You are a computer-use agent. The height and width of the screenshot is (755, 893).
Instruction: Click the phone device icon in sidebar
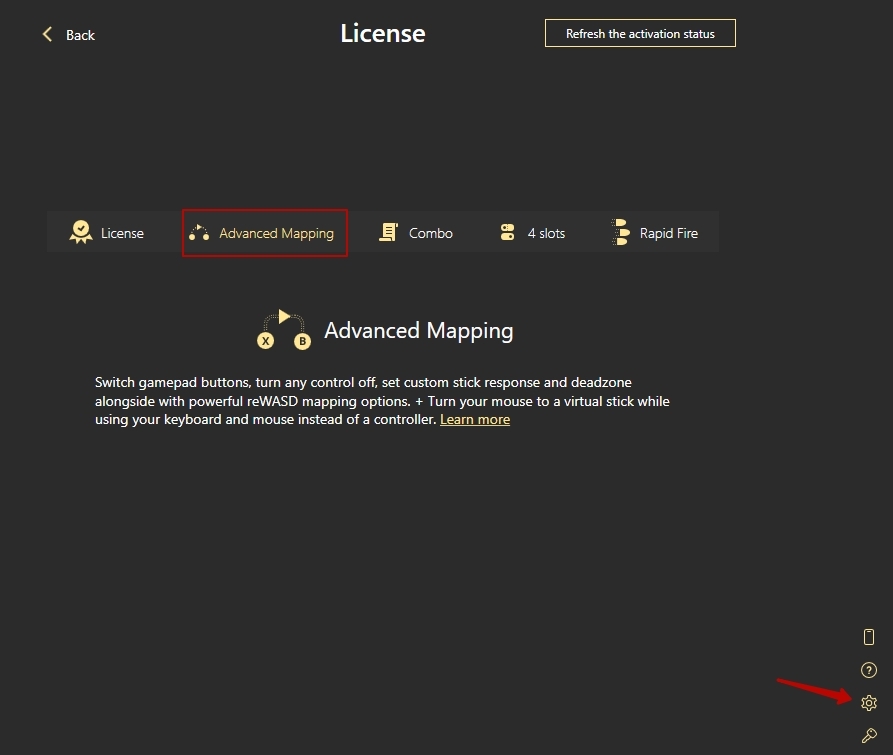click(869, 637)
